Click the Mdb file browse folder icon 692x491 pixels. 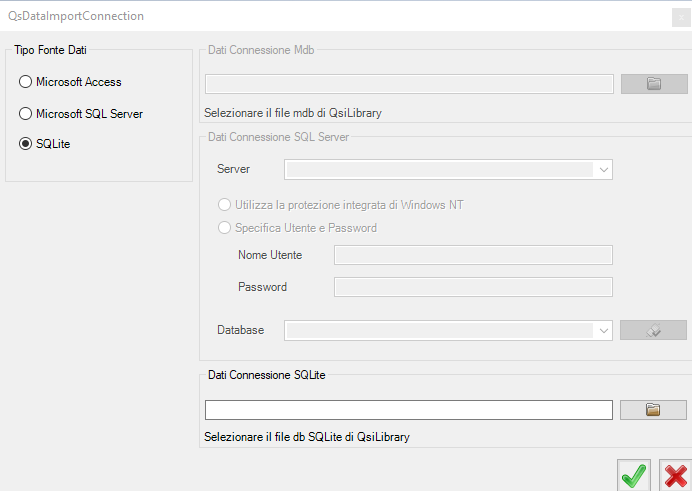tap(654, 84)
